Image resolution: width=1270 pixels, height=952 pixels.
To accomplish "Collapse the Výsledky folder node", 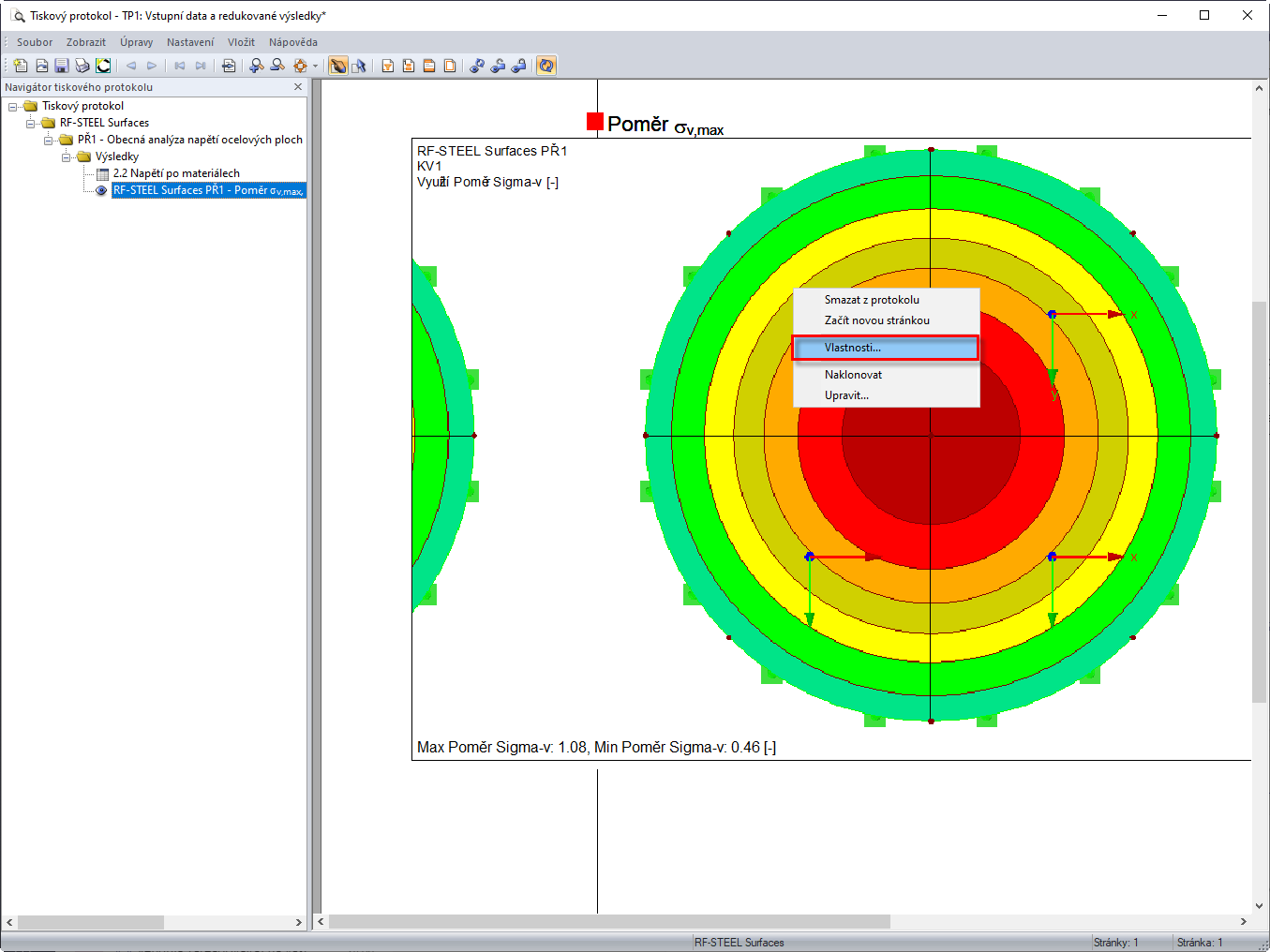I will click(x=67, y=157).
